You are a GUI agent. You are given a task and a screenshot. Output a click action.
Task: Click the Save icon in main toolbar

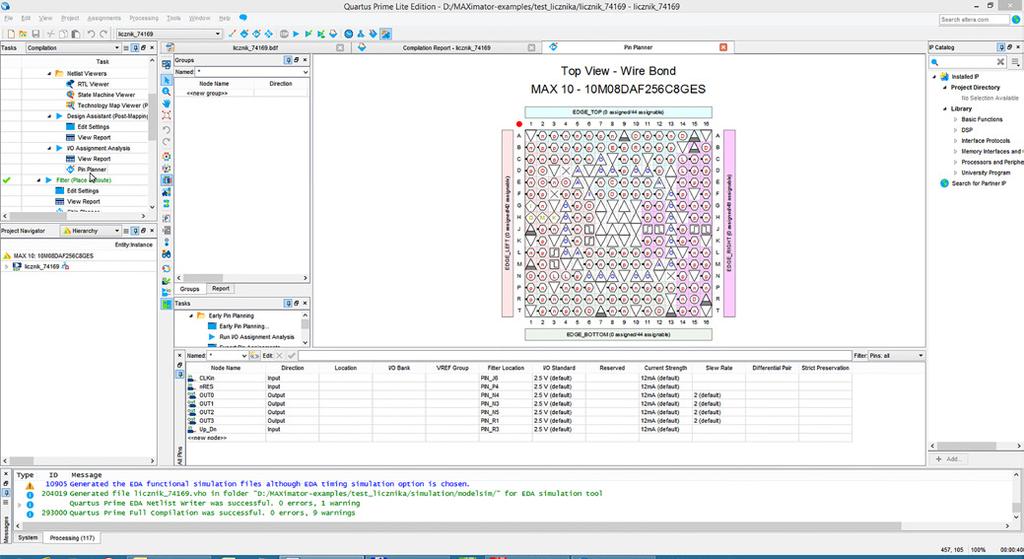click(35, 34)
